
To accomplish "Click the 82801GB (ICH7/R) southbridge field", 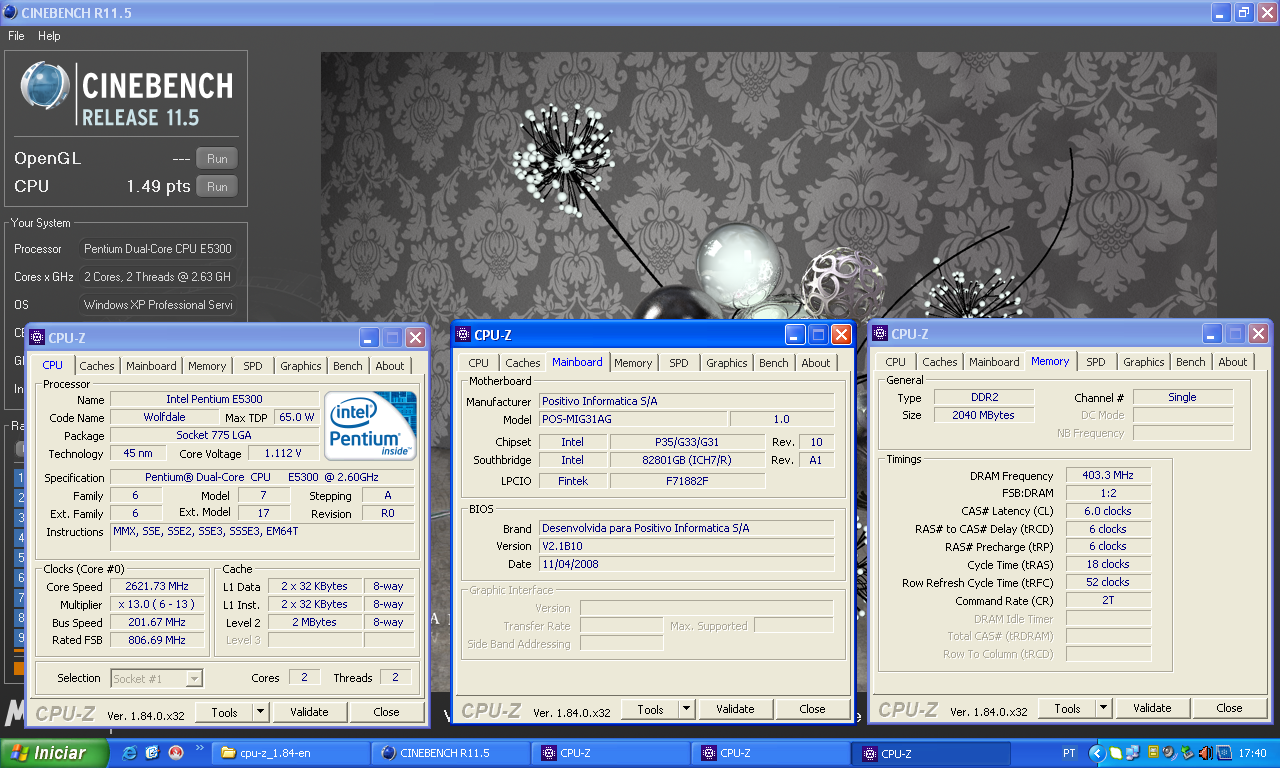I will (688, 460).
